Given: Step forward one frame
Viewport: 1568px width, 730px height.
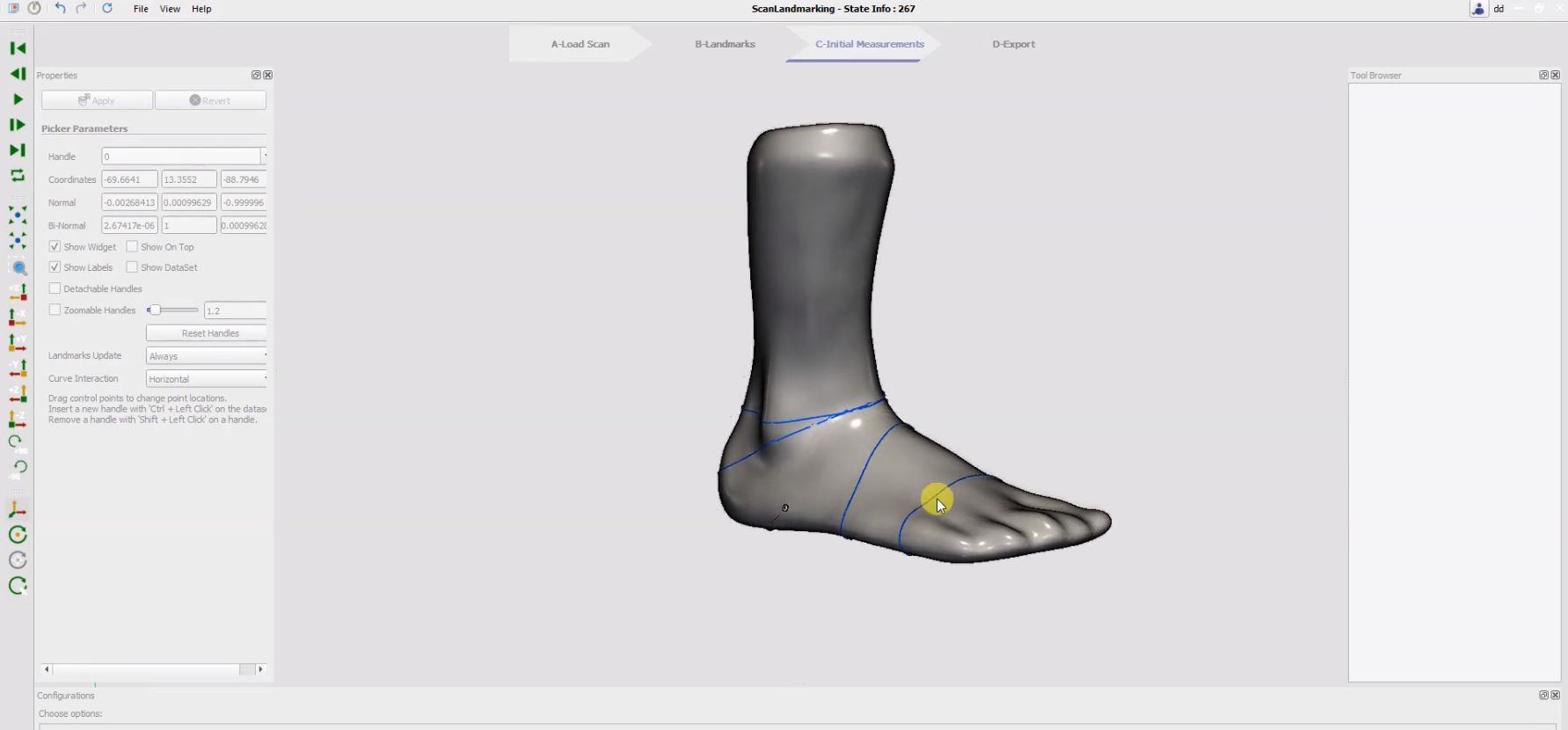Looking at the screenshot, I should pyautogui.click(x=18, y=125).
